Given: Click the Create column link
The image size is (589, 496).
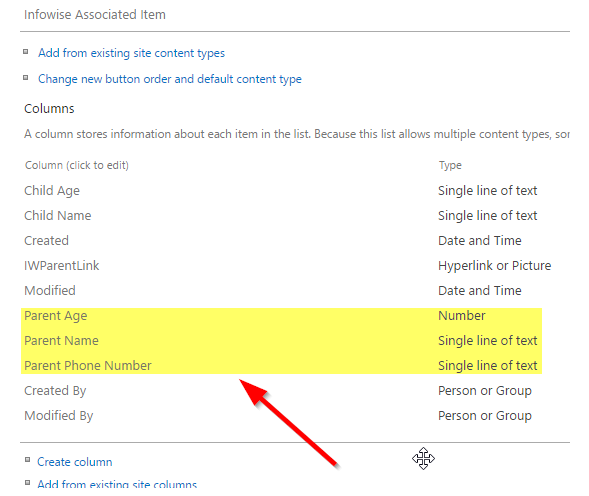Looking at the screenshot, I should coord(74,462).
